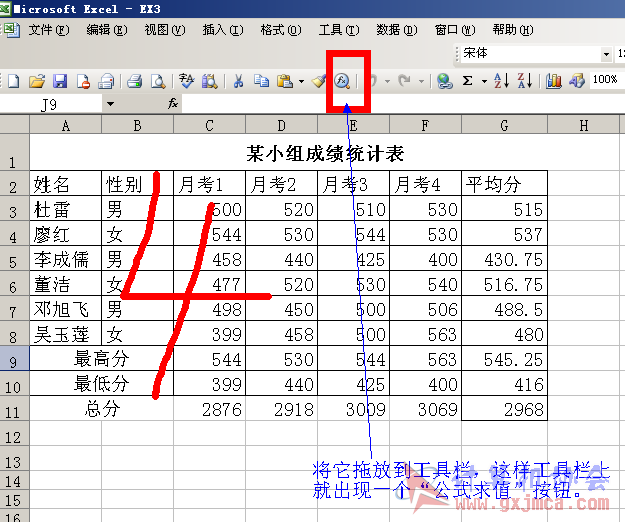The height and width of the screenshot is (522, 625).
Task: Click into the formula bar input area
Action: 403,104
